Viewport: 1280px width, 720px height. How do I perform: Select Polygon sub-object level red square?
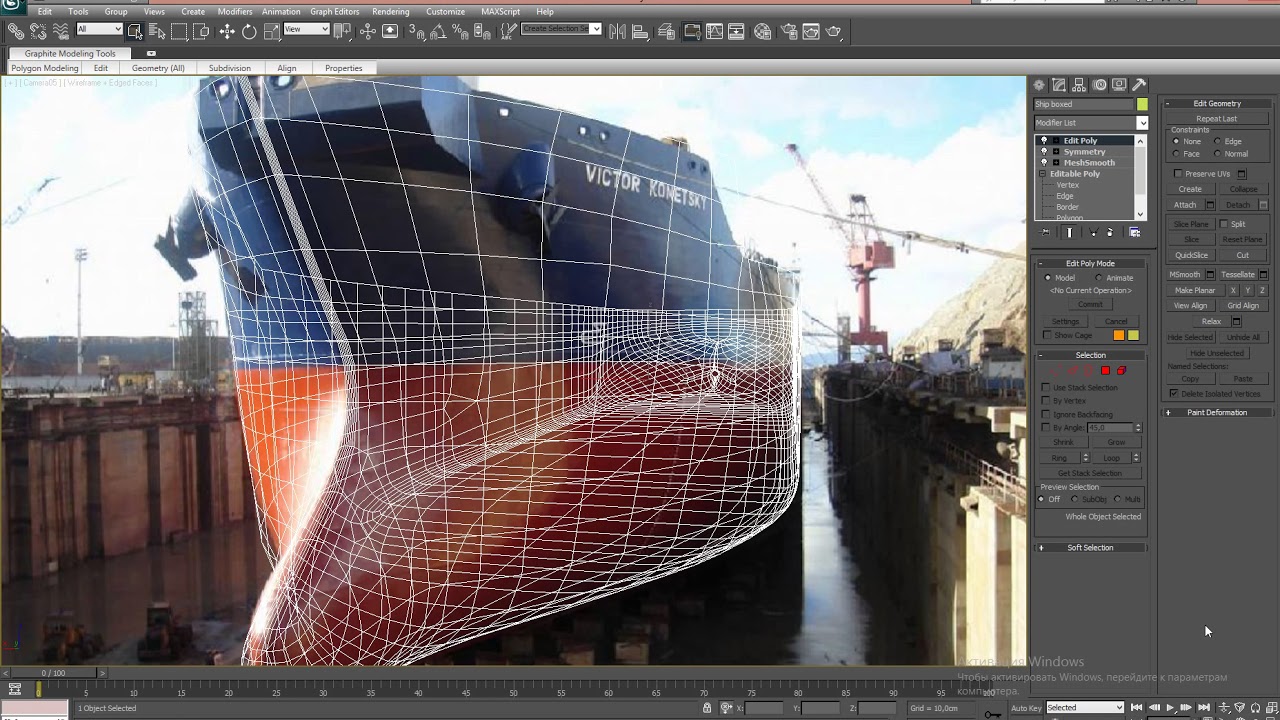point(1105,371)
